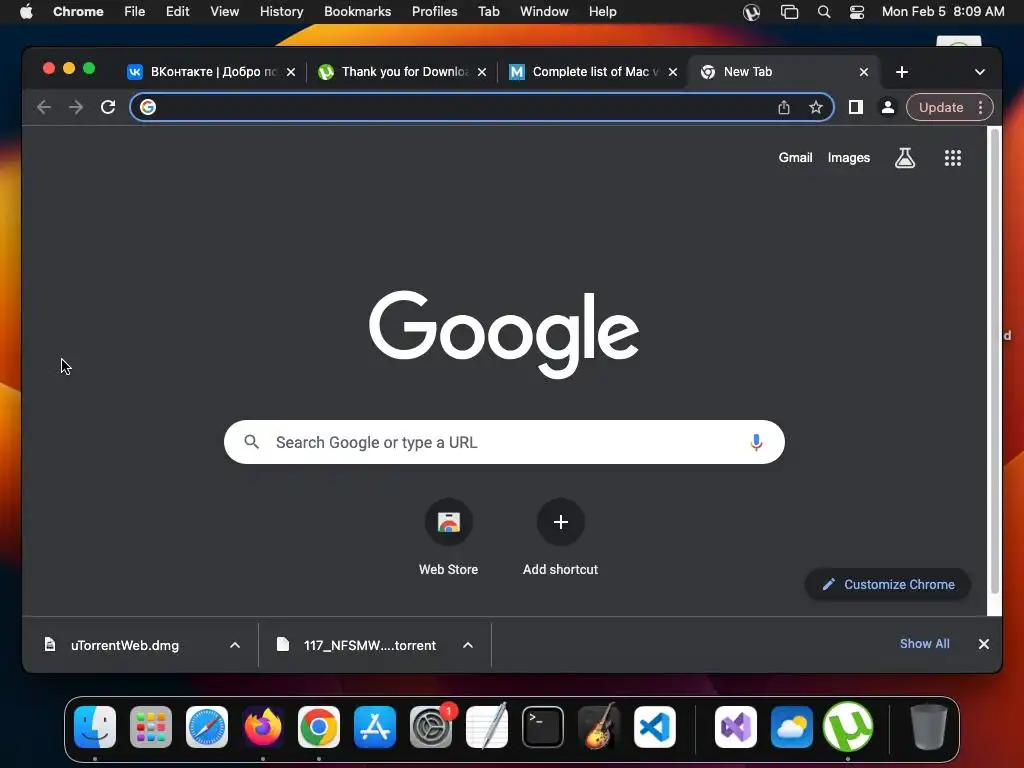
Task: Open the History menu
Action: point(281,12)
